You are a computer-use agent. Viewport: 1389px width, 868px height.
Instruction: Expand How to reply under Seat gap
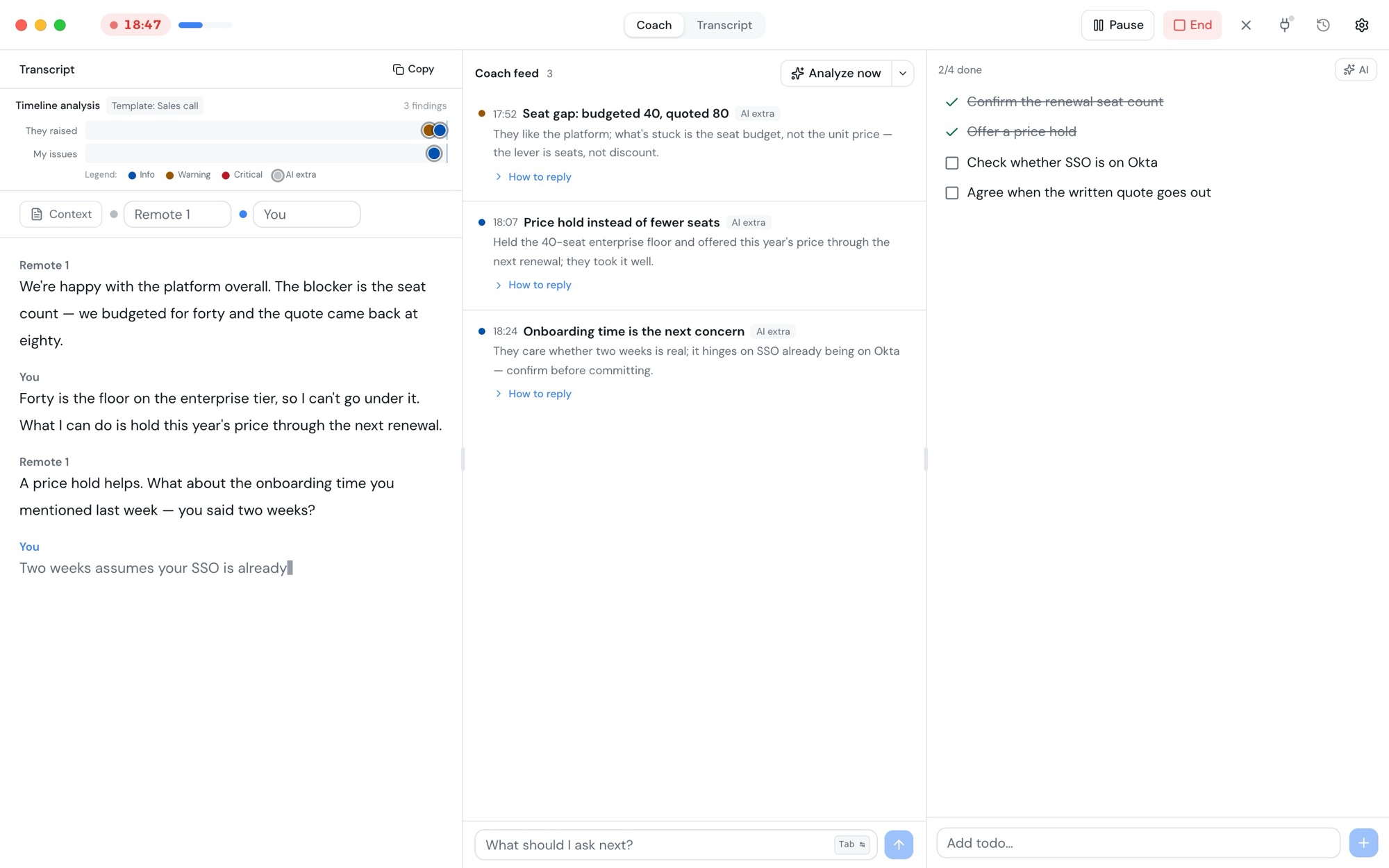[x=533, y=176]
